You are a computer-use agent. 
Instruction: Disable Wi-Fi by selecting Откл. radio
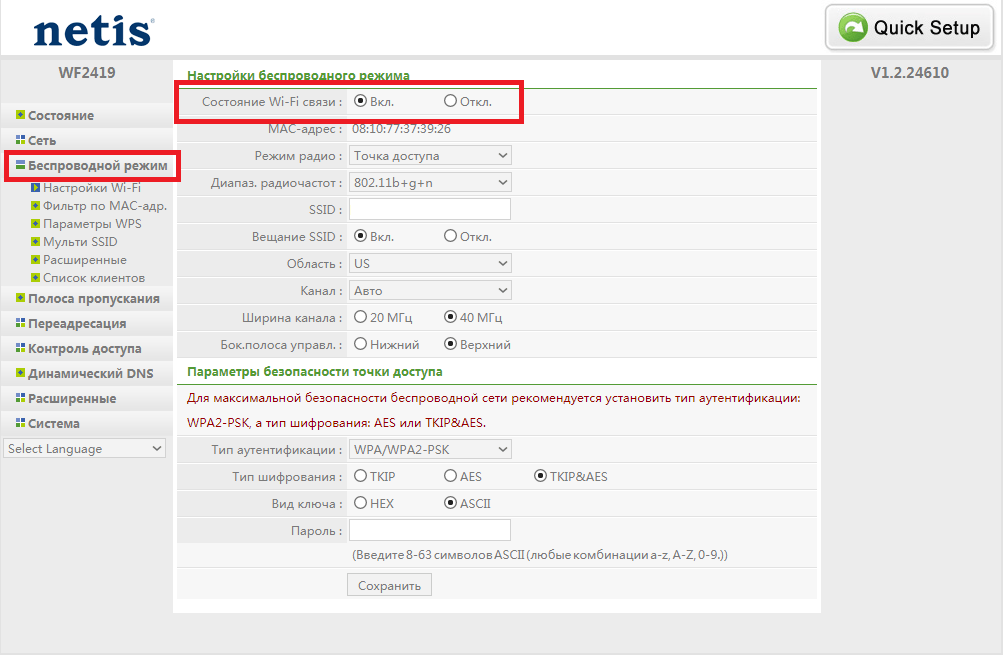tap(450, 101)
